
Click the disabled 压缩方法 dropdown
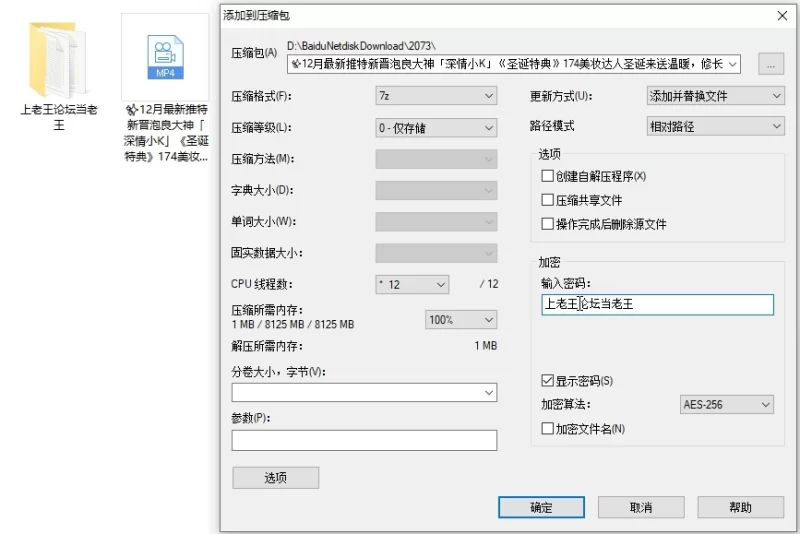pos(436,159)
